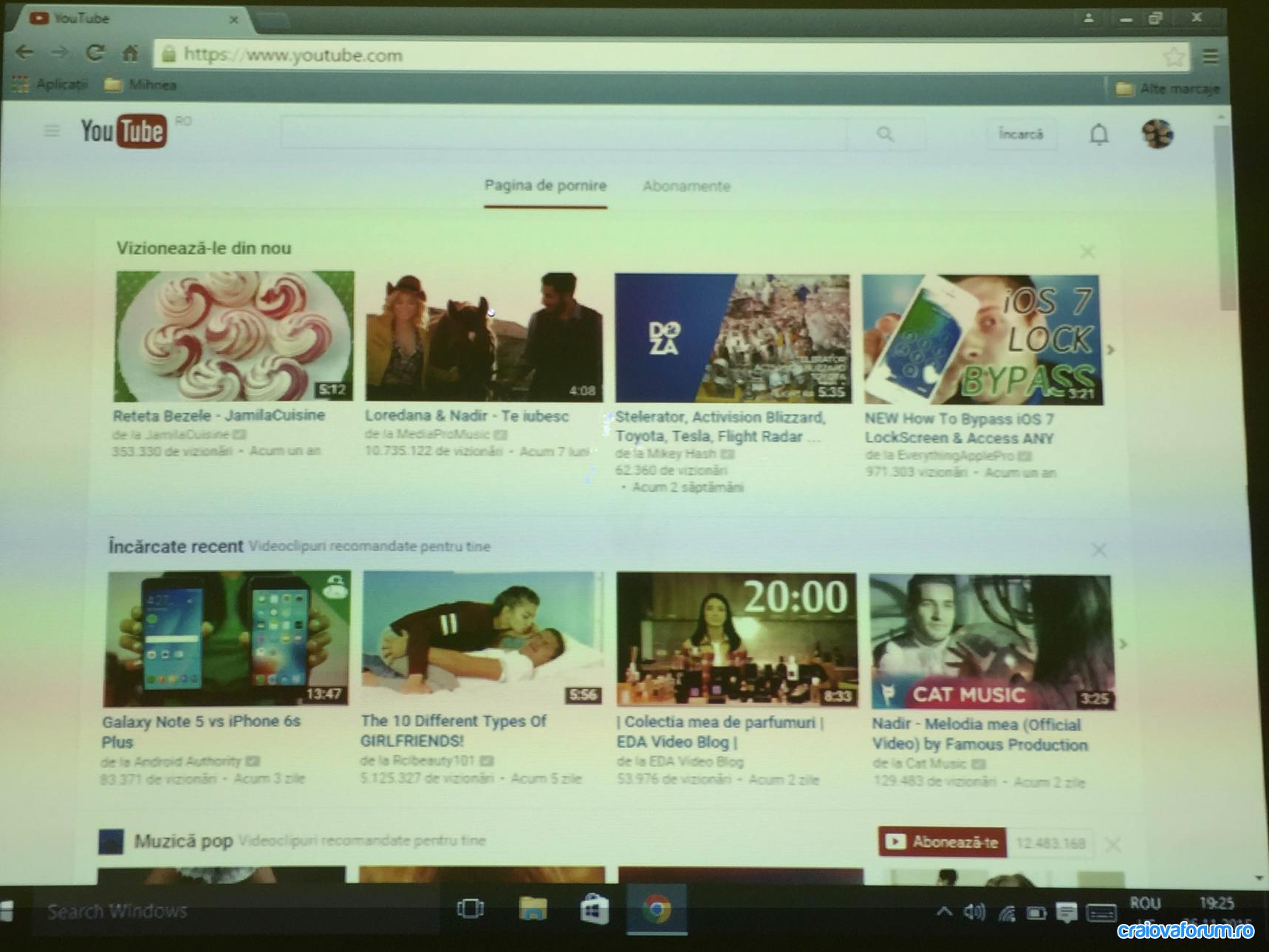Show next videos in Încărcate recent
This screenshot has height=952, width=1269.
click(1123, 644)
